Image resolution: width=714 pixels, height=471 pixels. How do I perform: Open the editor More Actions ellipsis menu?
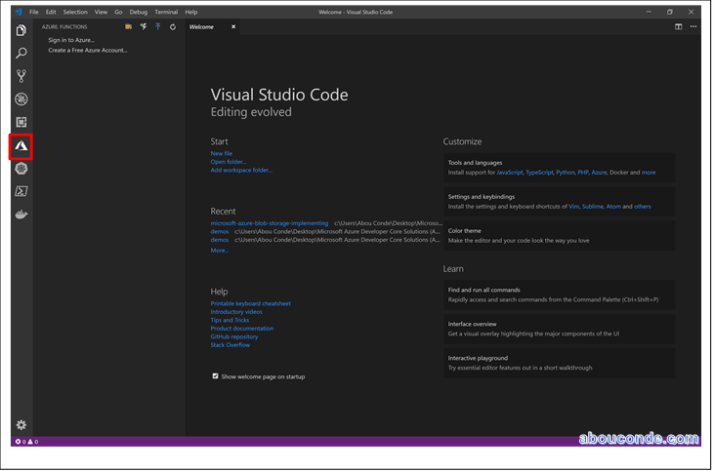[692, 27]
